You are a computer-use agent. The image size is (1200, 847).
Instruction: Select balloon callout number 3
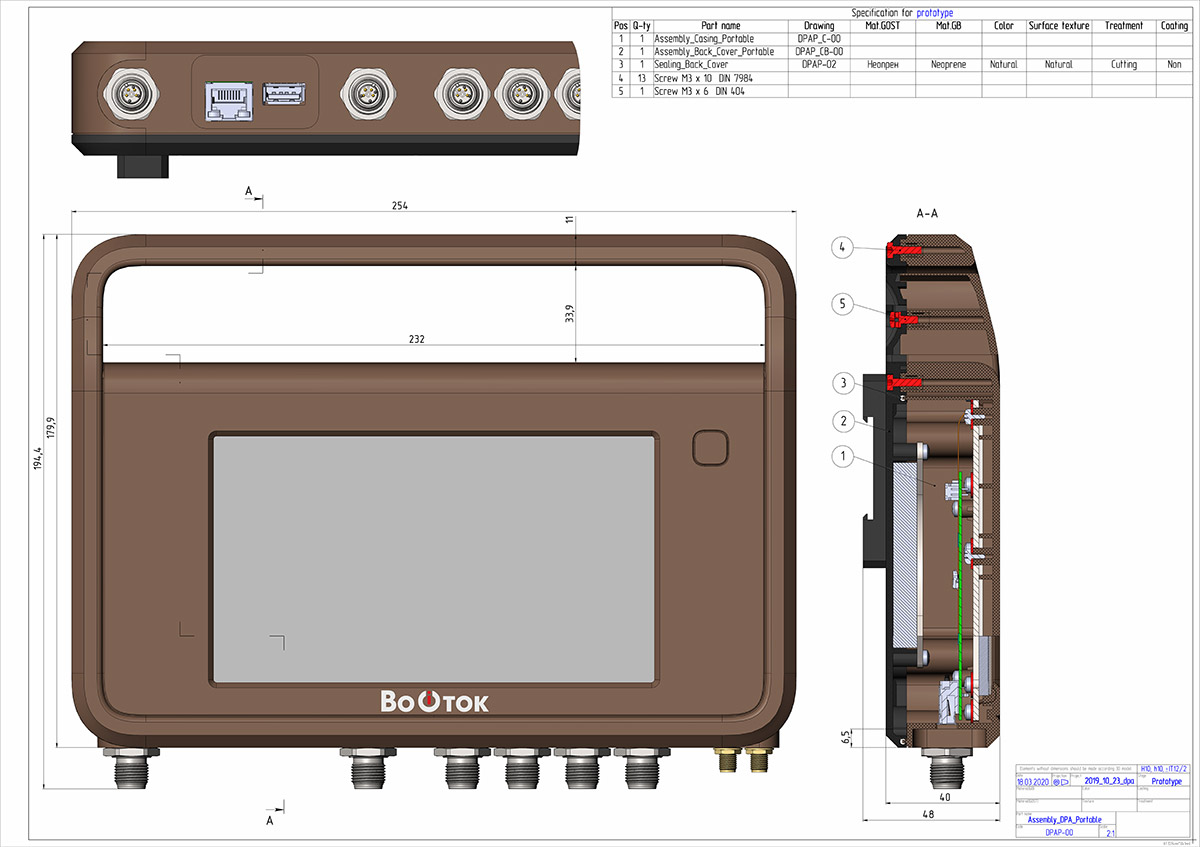(x=842, y=383)
